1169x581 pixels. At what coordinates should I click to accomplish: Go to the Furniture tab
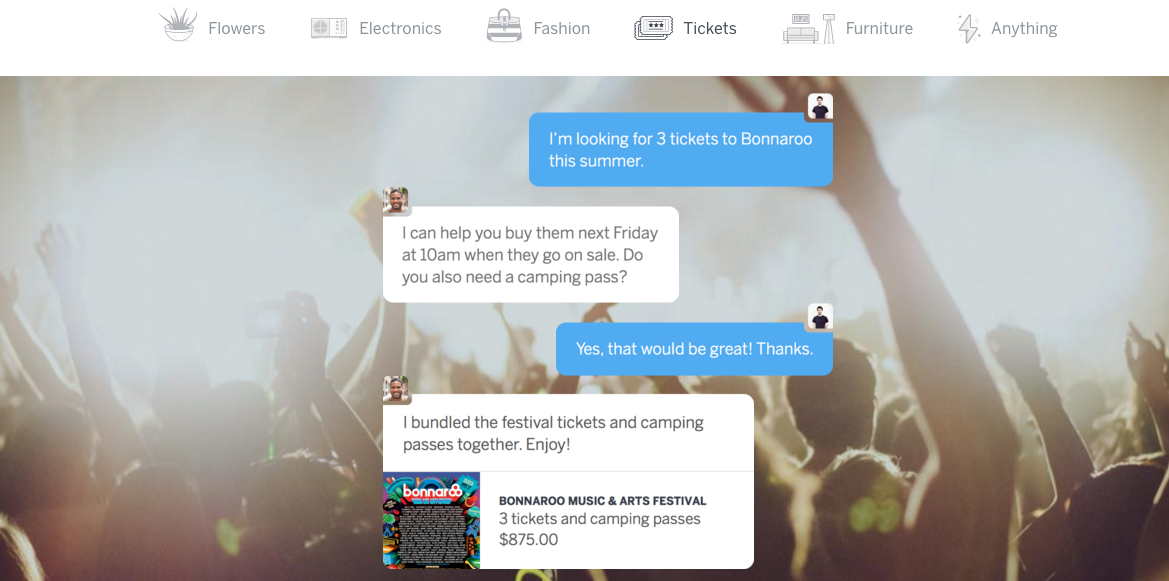(x=879, y=28)
